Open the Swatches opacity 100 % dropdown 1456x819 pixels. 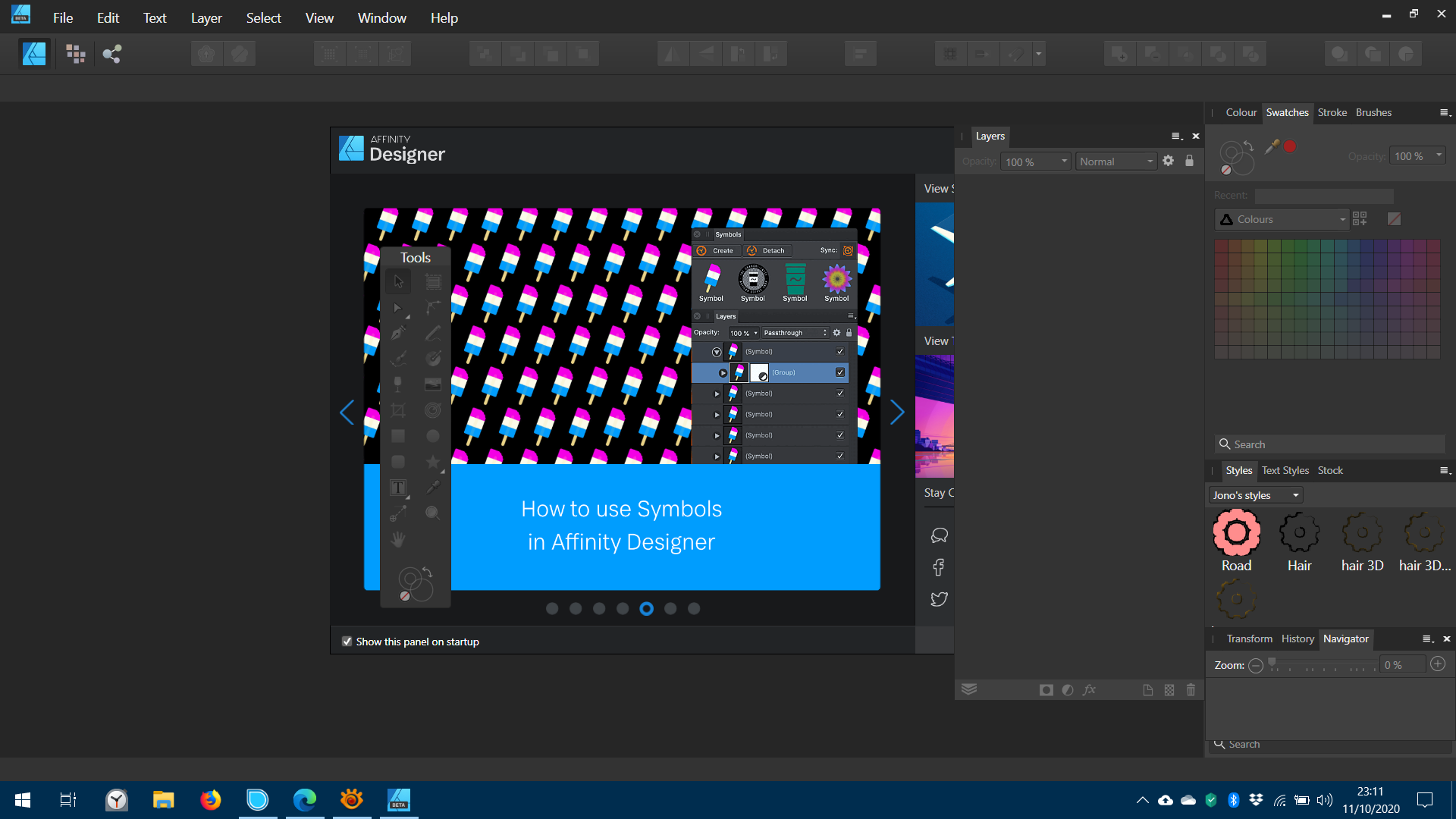[x=1417, y=155]
